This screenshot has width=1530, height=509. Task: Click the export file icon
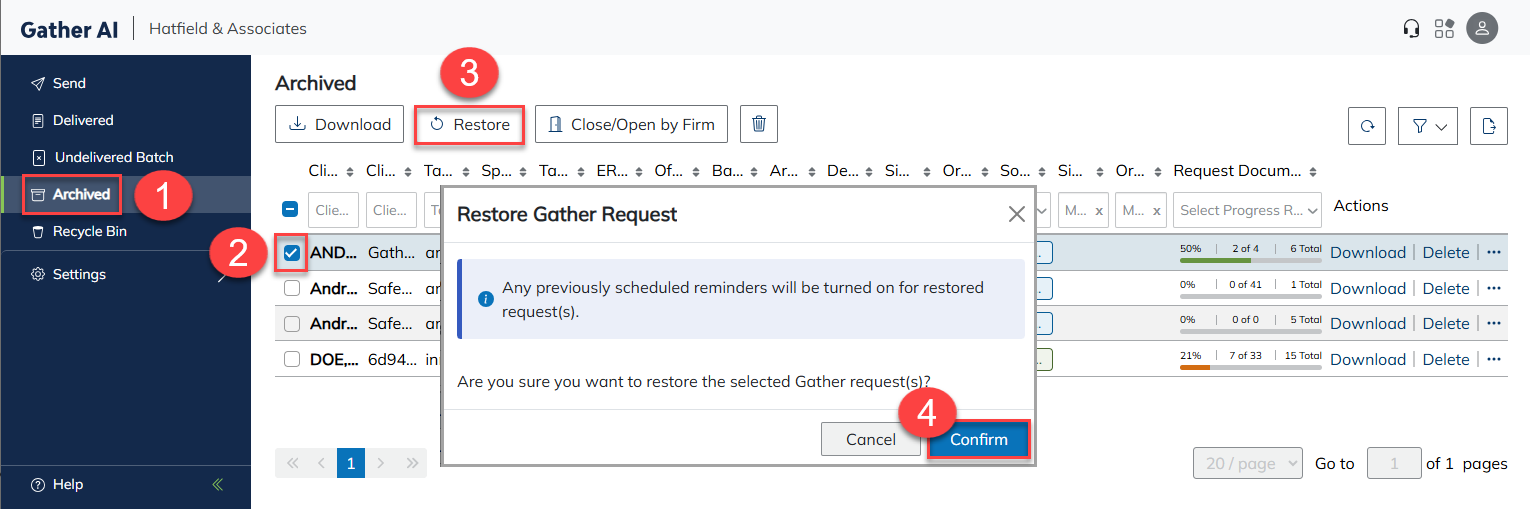pos(1488,126)
